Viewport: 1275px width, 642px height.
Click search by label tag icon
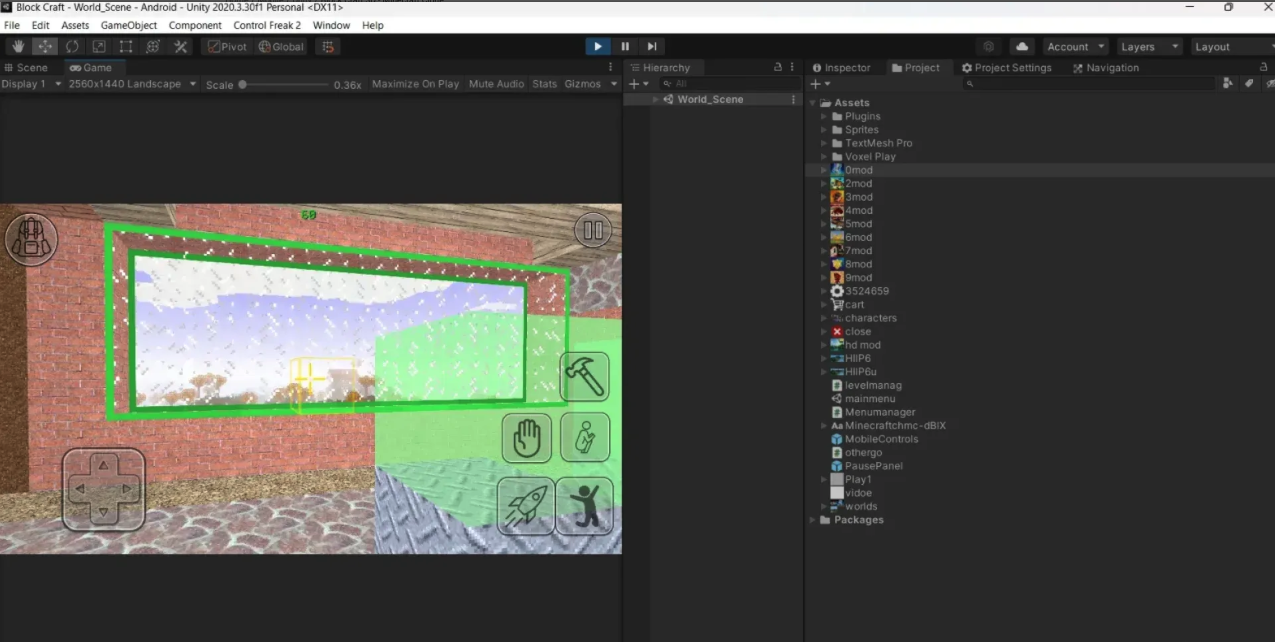pos(1249,83)
